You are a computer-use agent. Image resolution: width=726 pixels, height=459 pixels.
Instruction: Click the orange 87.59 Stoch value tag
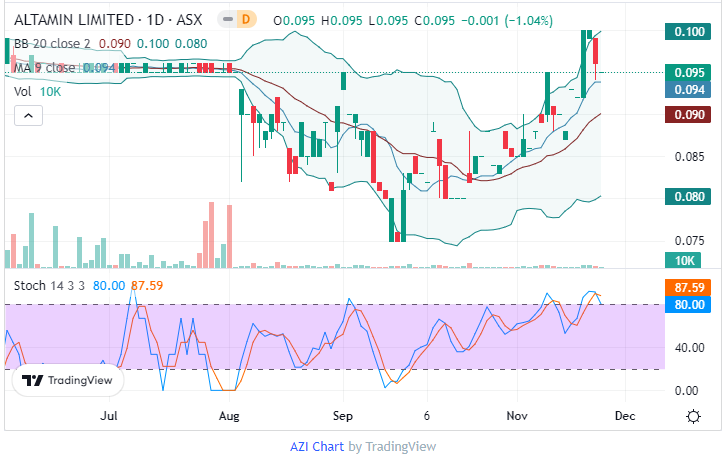point(686,285)
